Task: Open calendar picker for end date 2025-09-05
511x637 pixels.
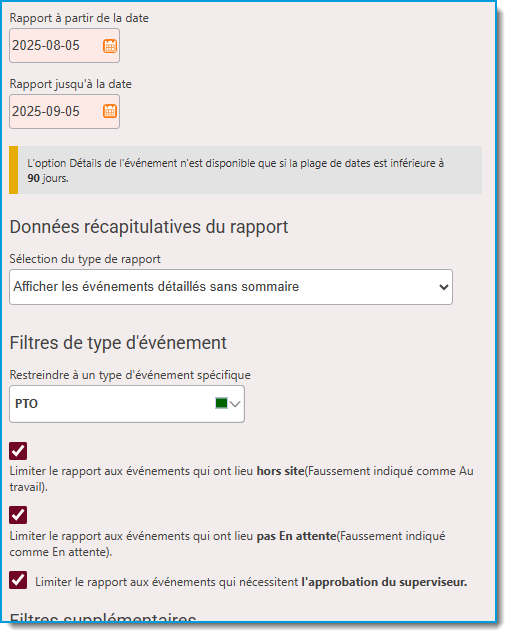Action: pyautogui.click(x=110, y=111)
